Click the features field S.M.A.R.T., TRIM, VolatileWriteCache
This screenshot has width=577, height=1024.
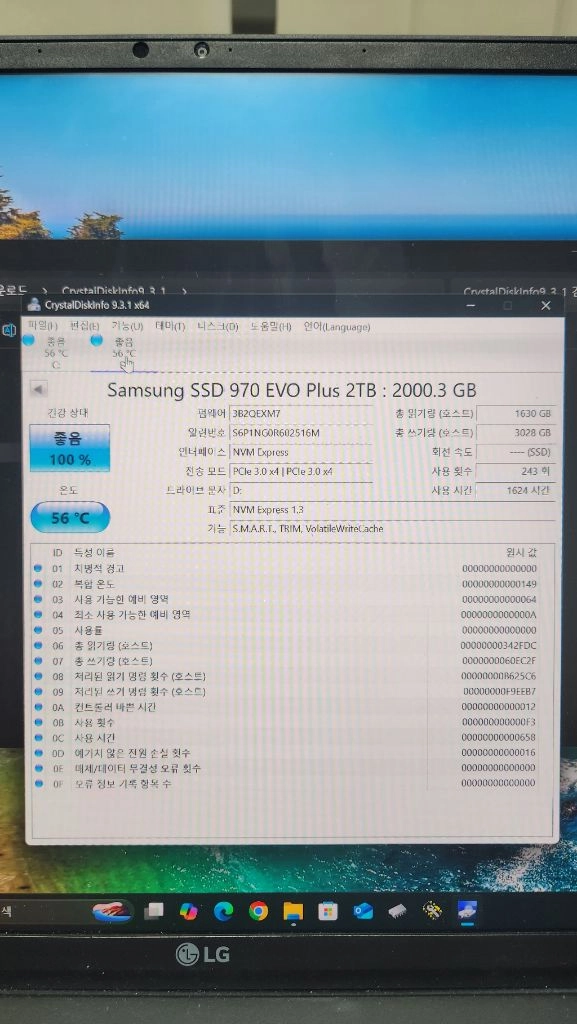pyautogui.click(x=392, y=528)
